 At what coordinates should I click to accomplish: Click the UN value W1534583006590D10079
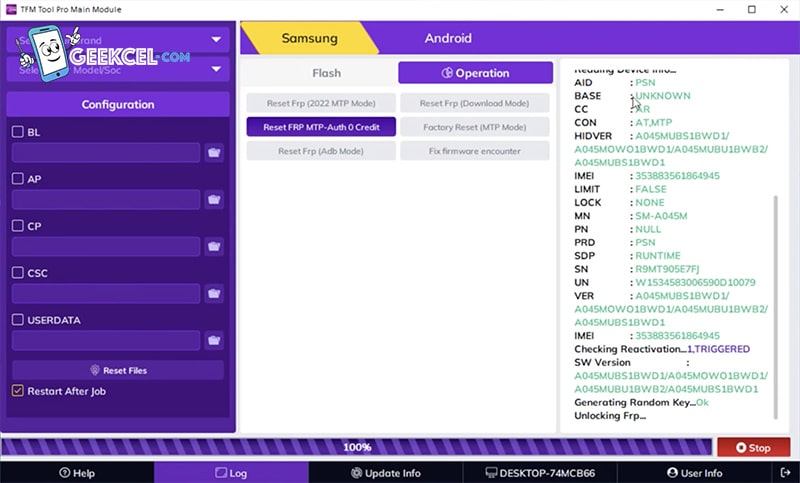pos(695,283)
